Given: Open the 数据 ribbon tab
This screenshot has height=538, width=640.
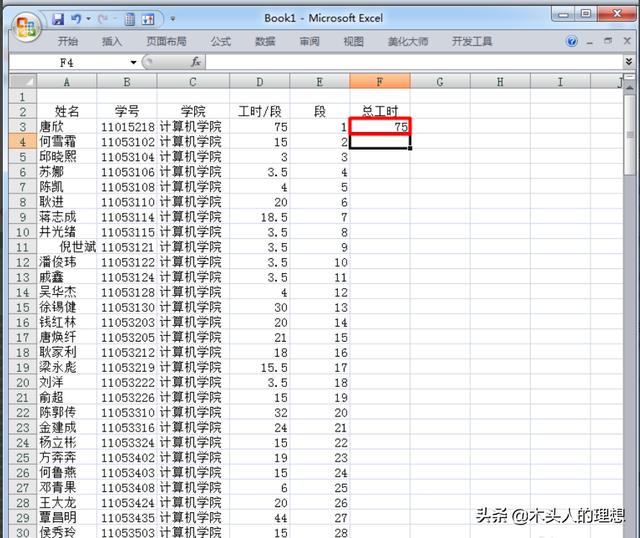Looking at the screenshot, I should 265,41.
